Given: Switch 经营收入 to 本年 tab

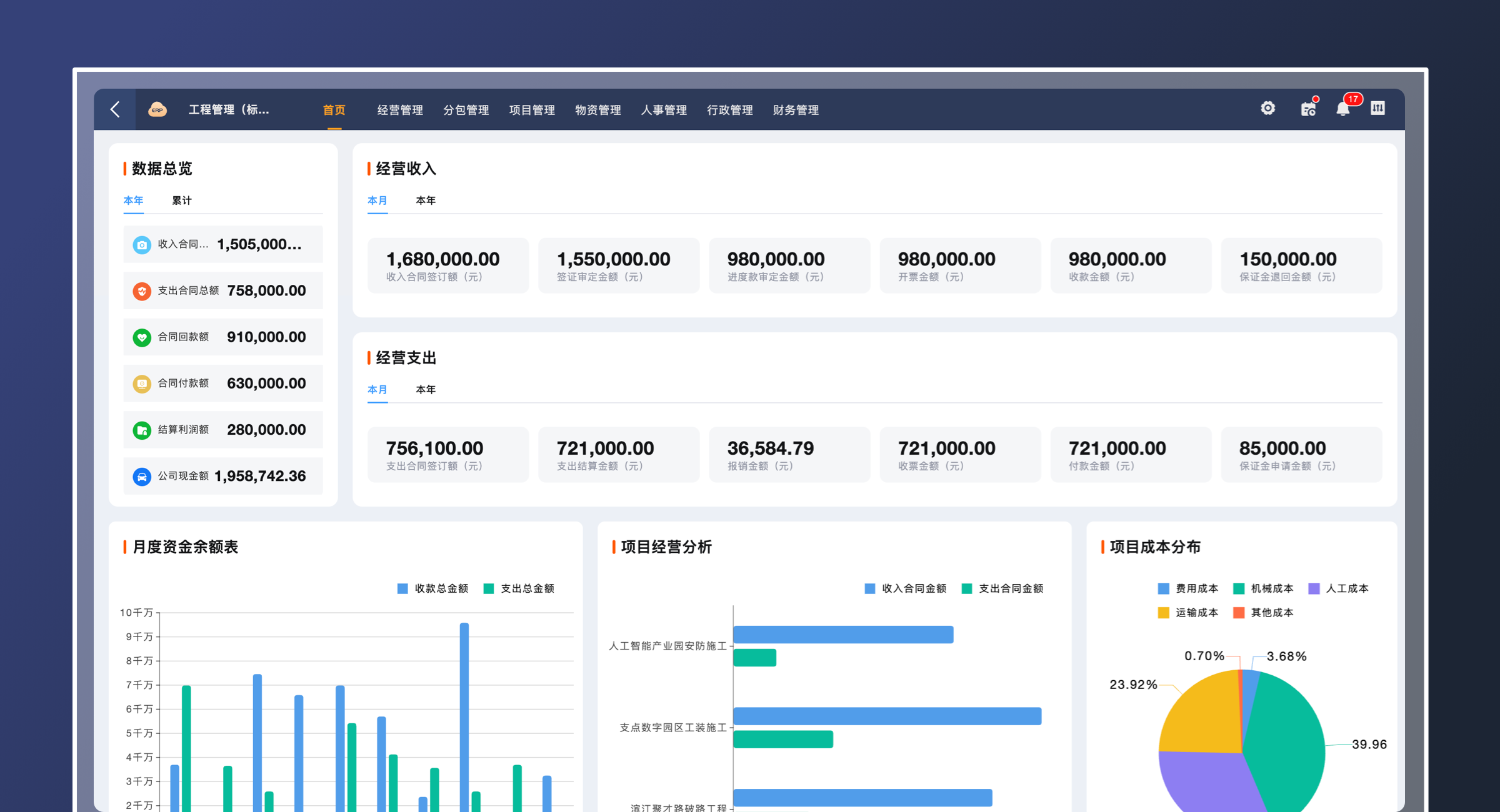Looking at the screenshot, I should click(426, 201).
